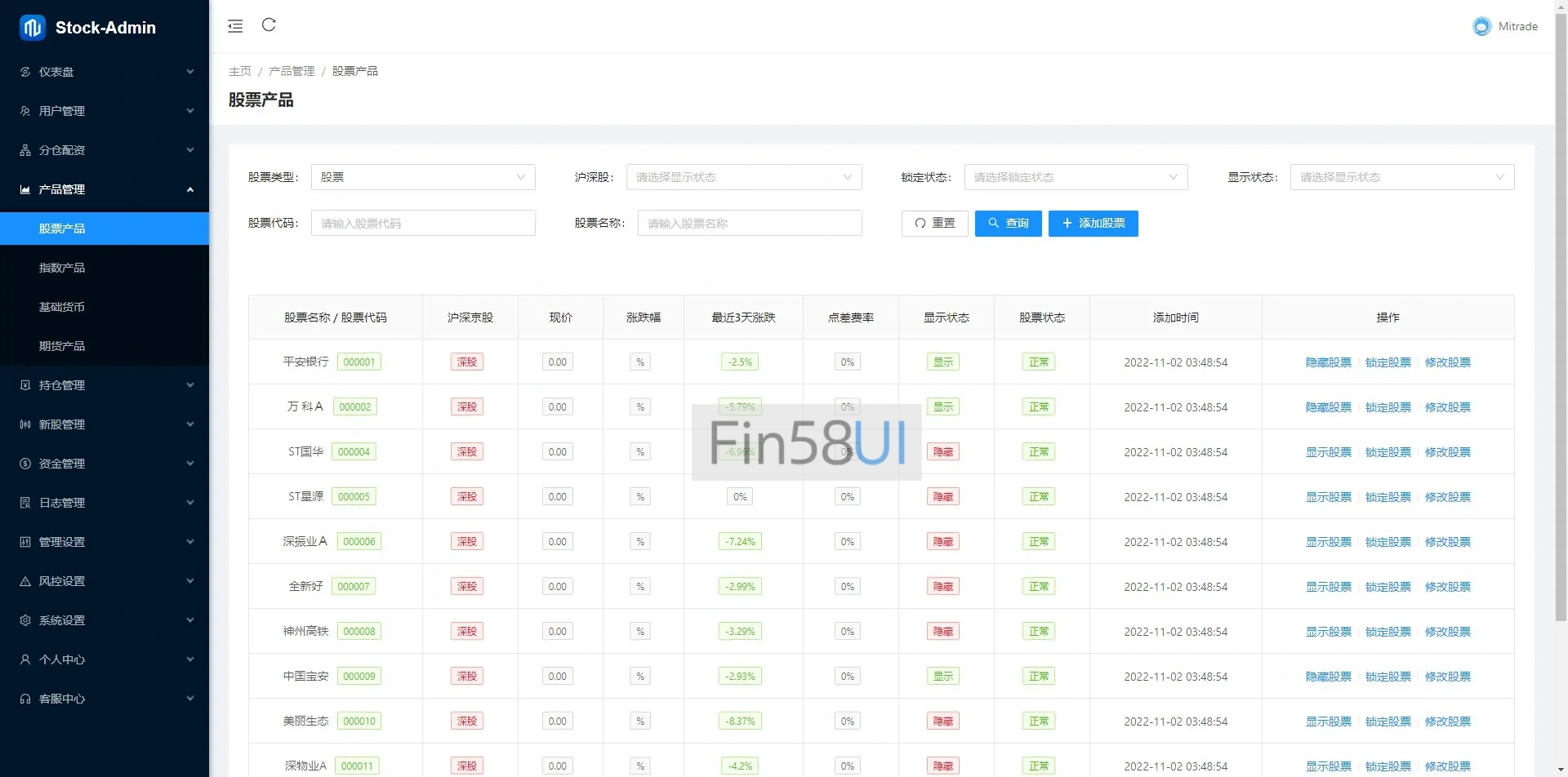Viewport: 1568px width, 777px height.
Task: Click the sidebar collapse icon
Action: pyautogui.click(x=235, y=26)
